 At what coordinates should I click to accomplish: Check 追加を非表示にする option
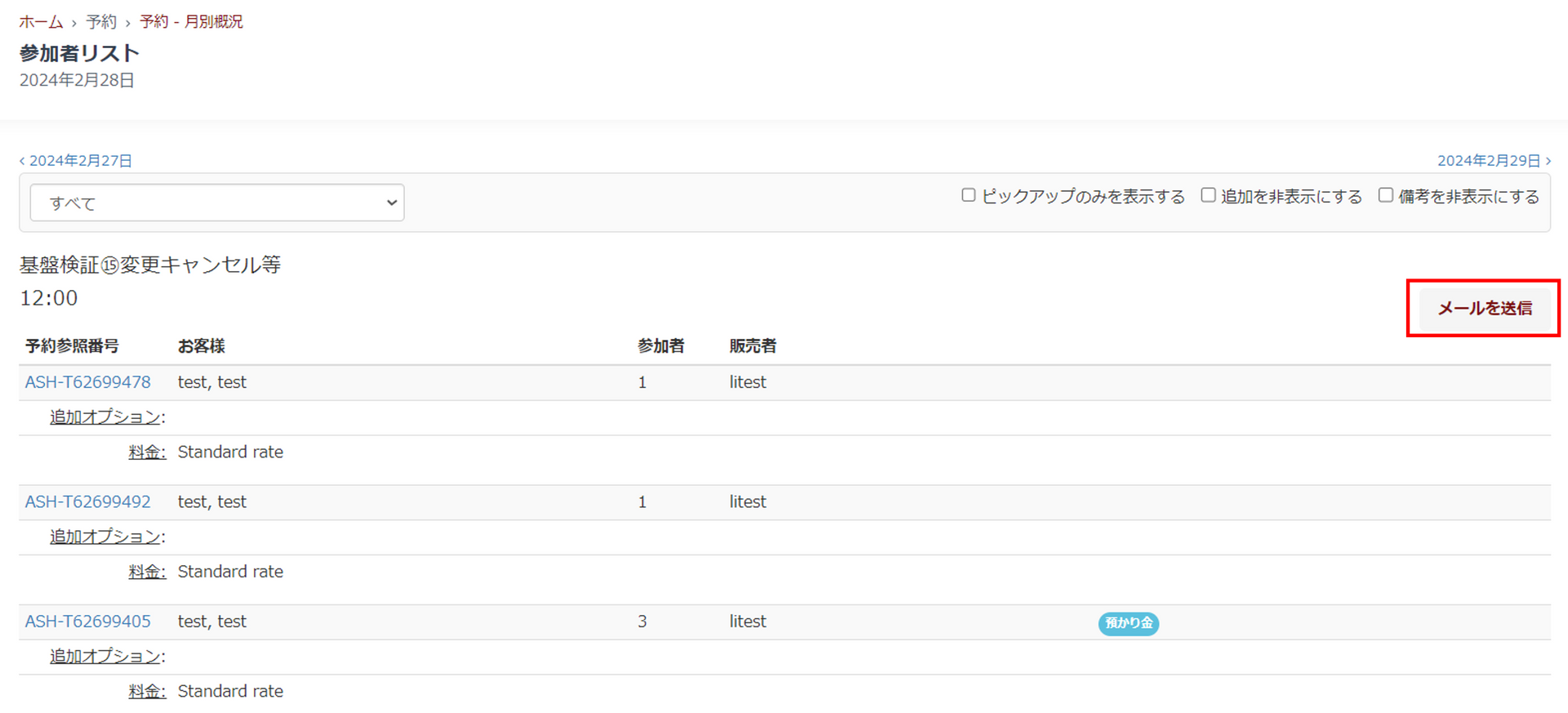click(x=1208, y=195)
